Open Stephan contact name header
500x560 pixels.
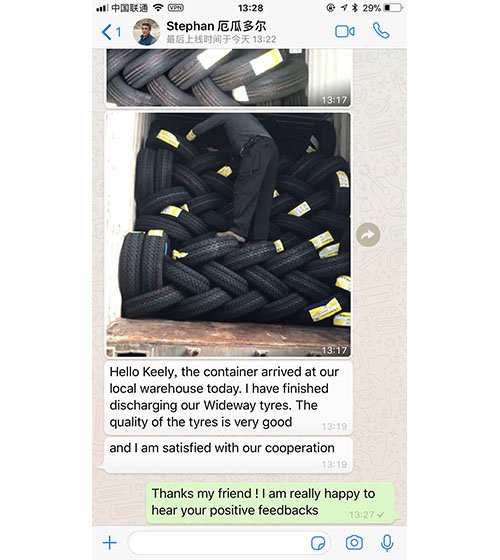point(216,26)
